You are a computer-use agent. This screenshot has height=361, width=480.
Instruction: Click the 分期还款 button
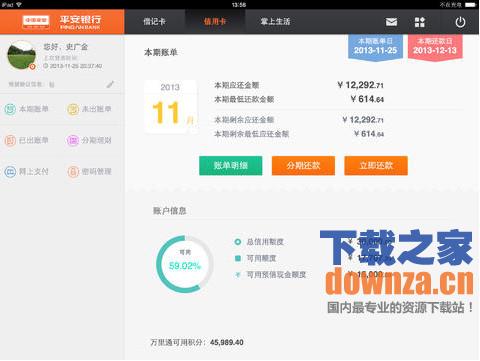(303, 166)
